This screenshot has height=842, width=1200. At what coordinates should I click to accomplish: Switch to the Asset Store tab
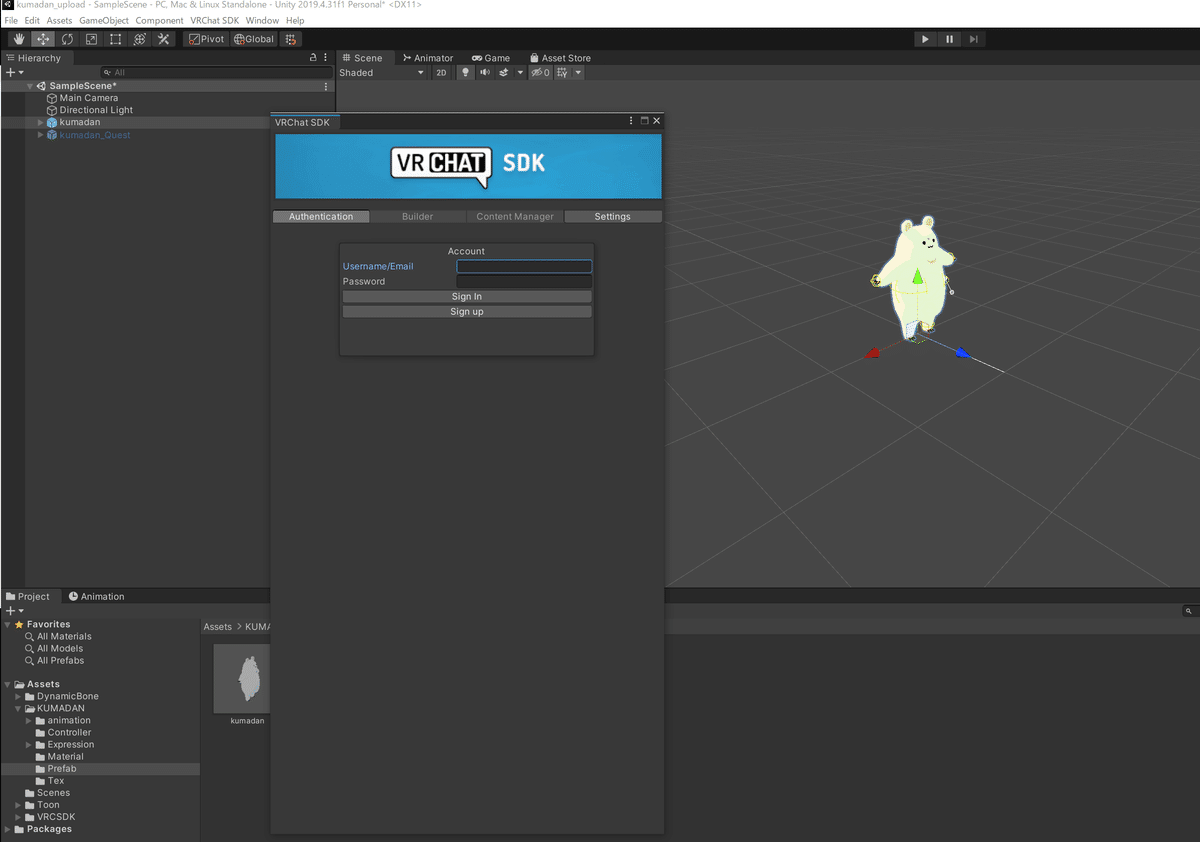(x=560, y=58)
